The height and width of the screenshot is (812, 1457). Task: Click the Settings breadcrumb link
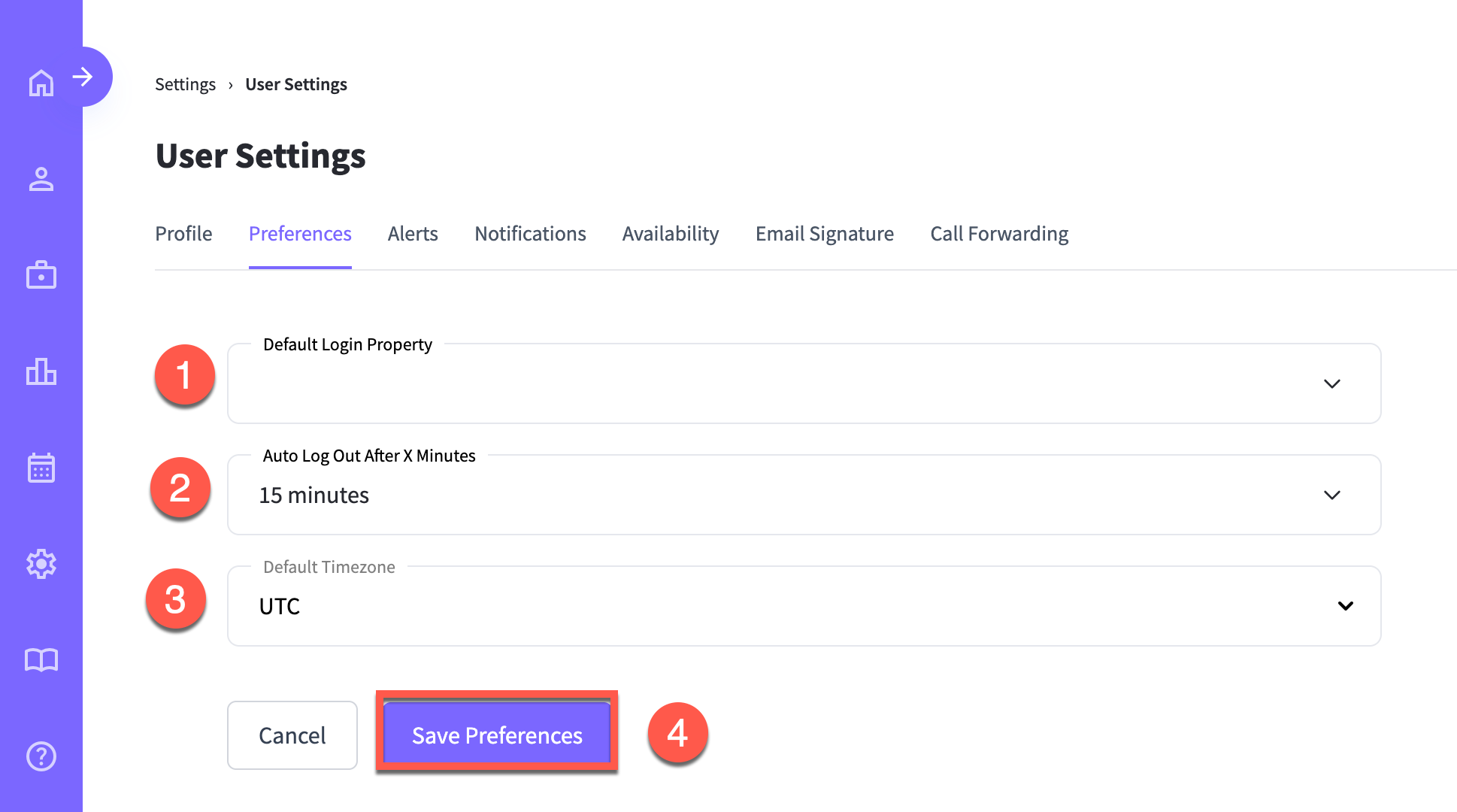tap(185, 84)
